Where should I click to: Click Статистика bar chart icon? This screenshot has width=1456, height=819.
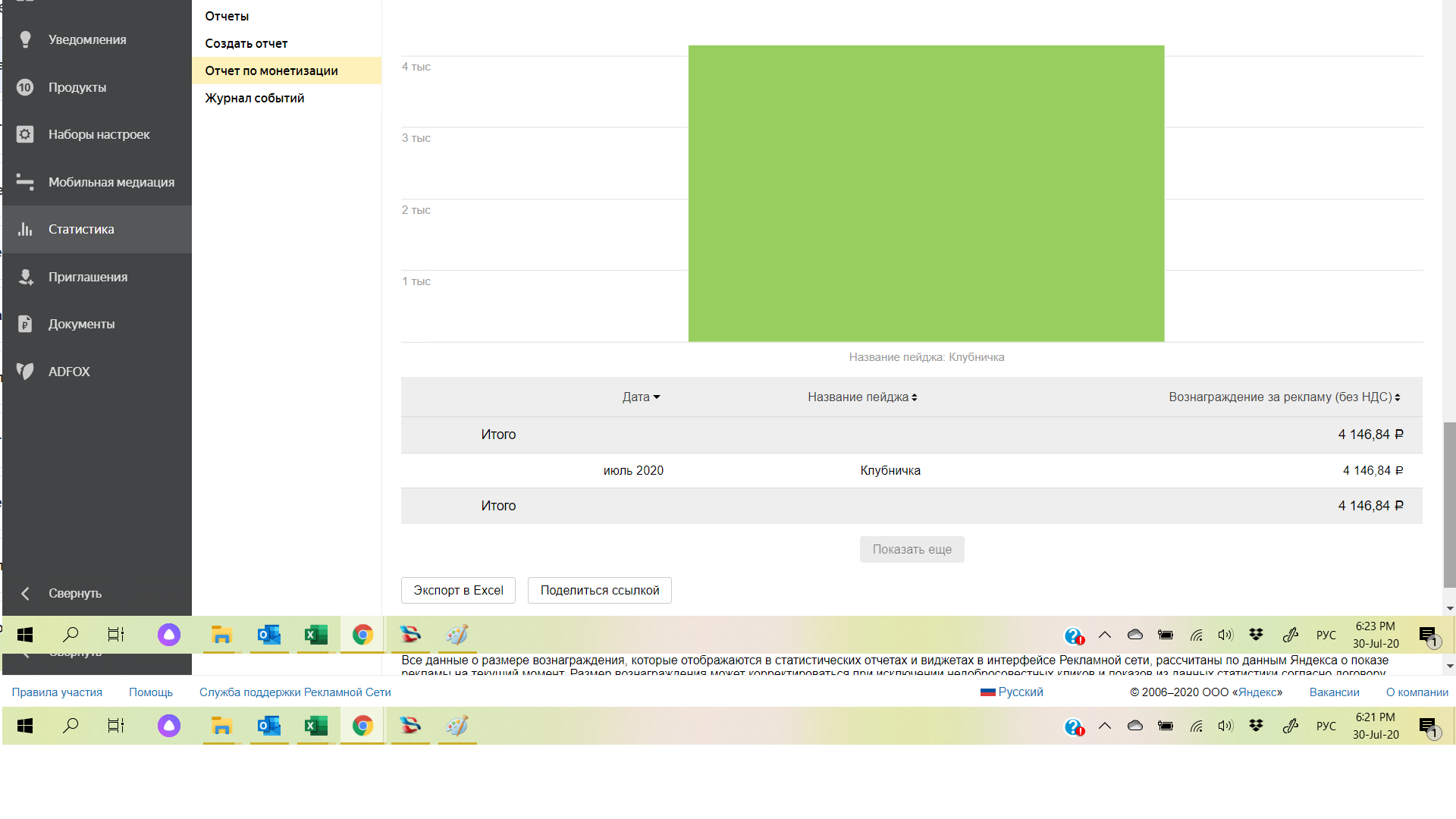click(25, 229)
